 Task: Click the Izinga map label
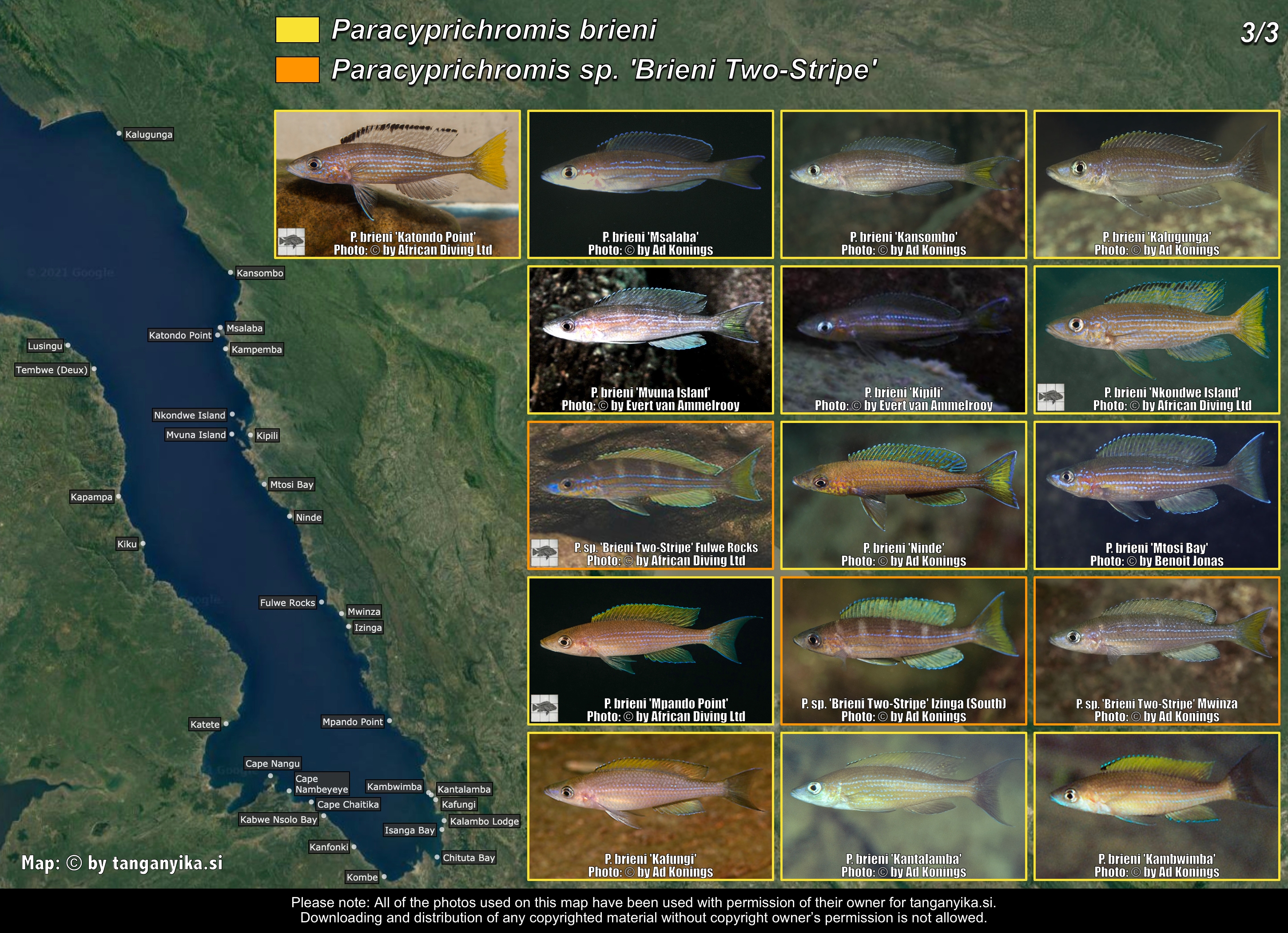pyautogui.click(x=368, y=628)
